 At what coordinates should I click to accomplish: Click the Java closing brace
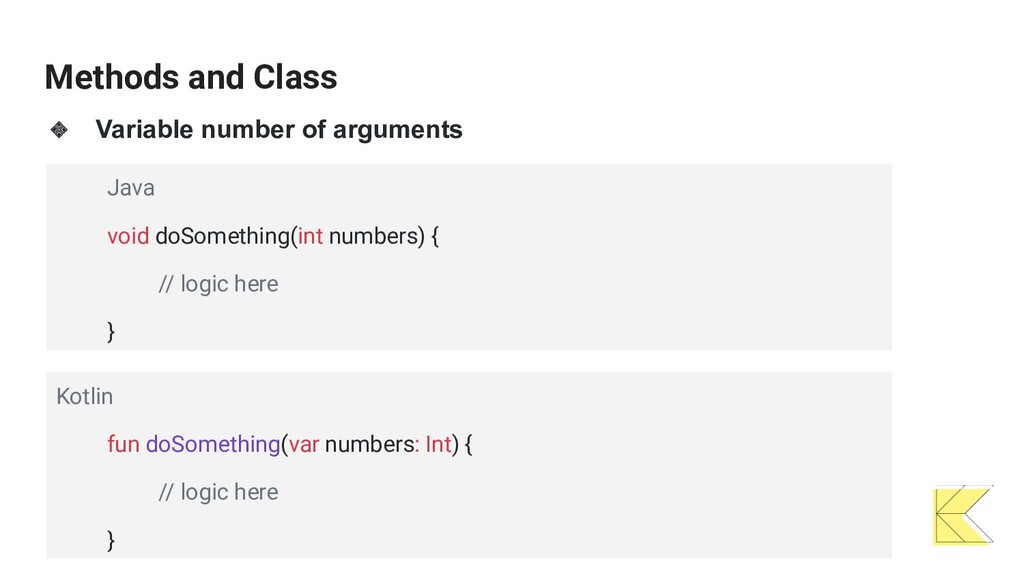coord(110,332)
